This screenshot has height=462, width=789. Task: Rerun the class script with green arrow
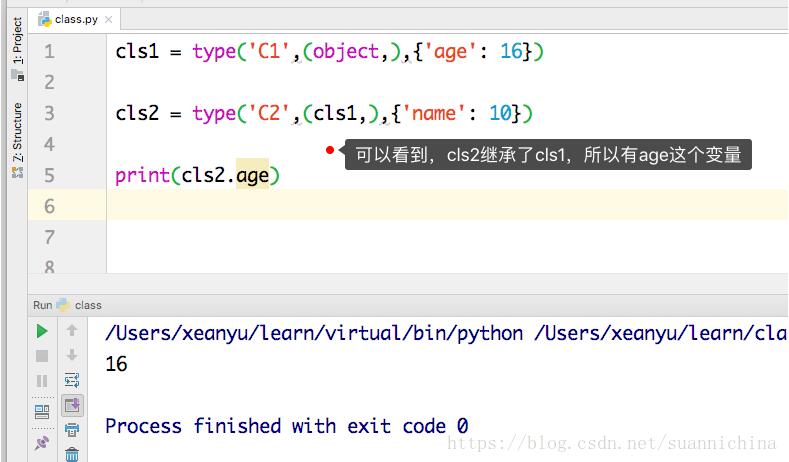tap(42, 331)
